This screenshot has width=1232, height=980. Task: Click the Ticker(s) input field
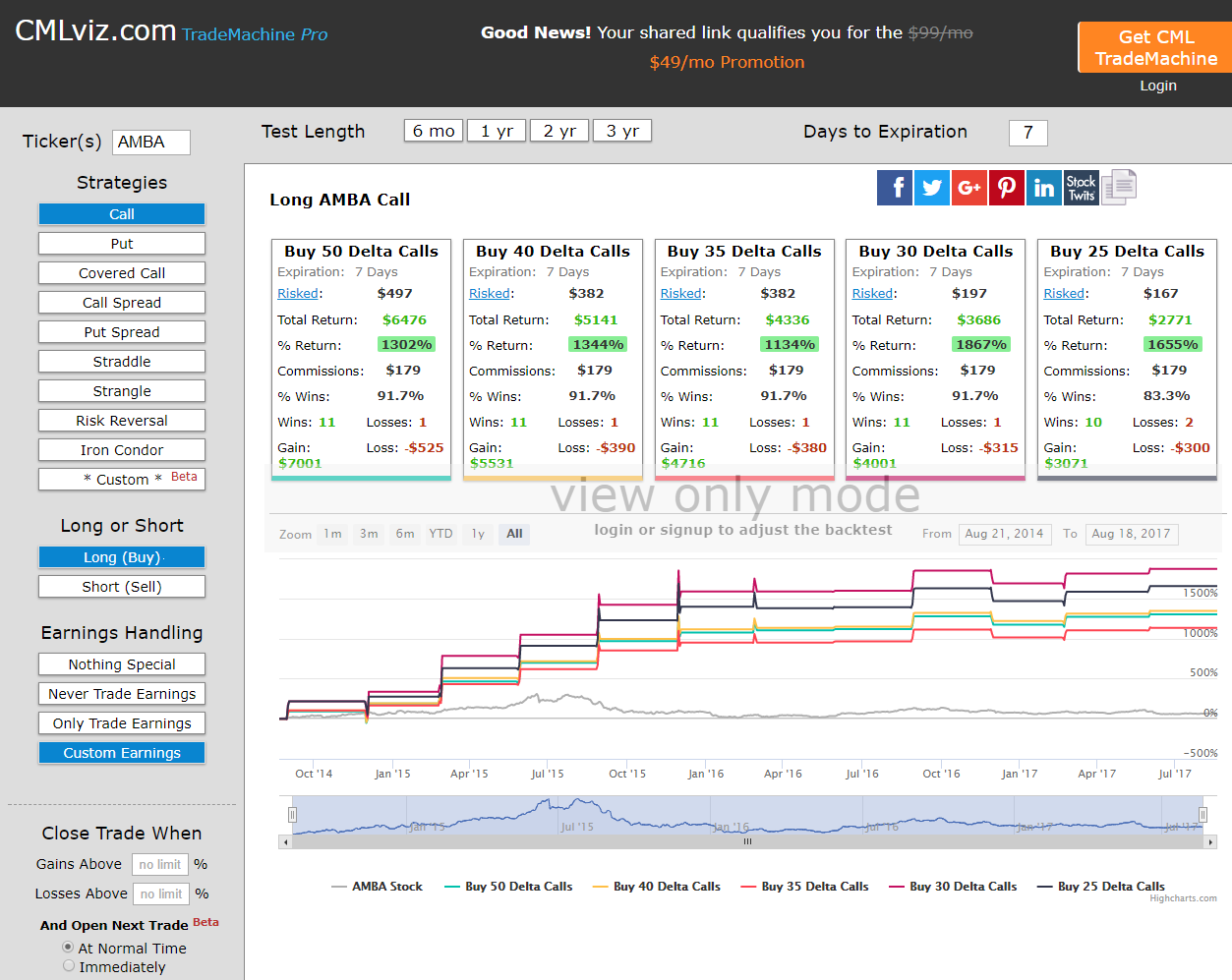(151, 142)
